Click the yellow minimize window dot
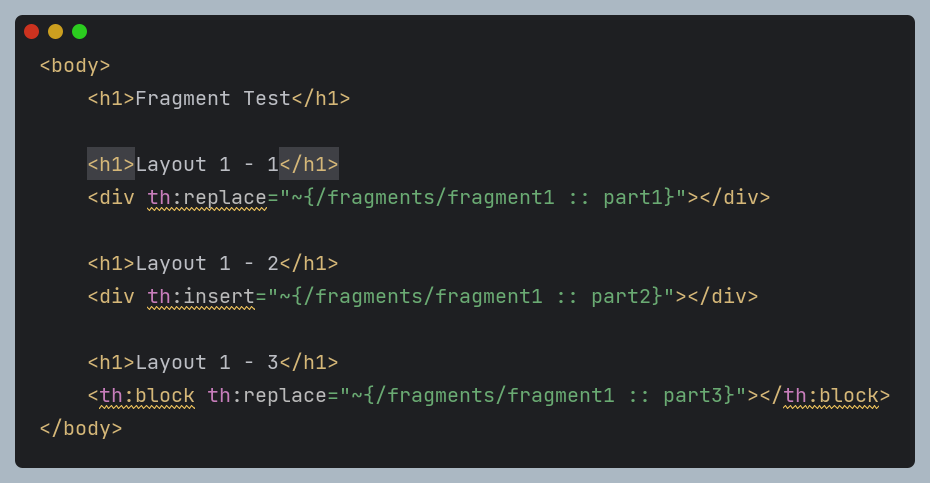The image size is (930, 483). (55, 31)
